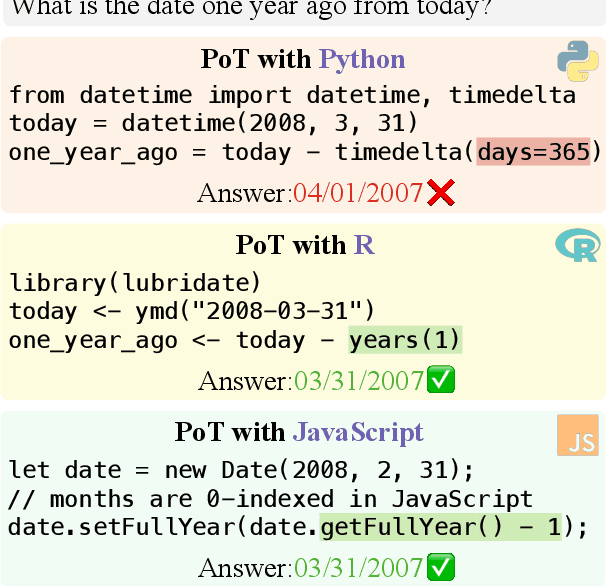This screenshot has width=606, height=586.
Task: Select the green highlighted years(1) code
Action: (405, 340)
